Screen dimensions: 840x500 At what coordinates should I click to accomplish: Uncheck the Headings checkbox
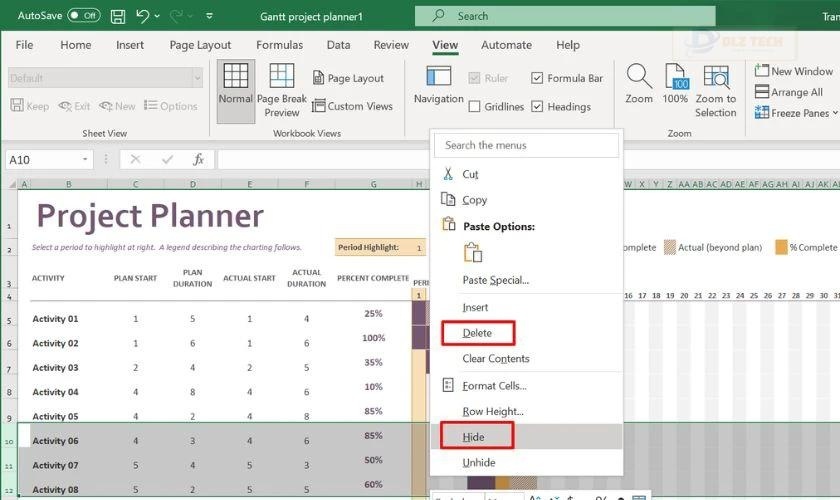tap(538, 107)
